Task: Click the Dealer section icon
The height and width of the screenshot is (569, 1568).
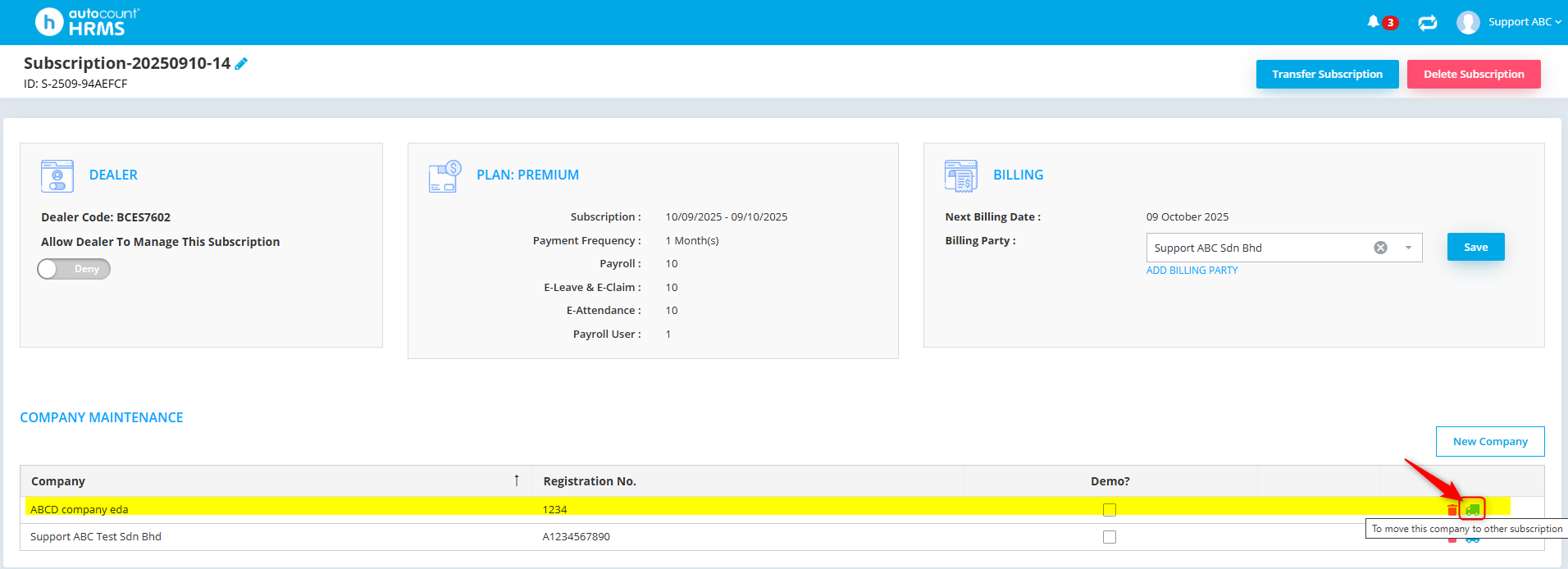Action: [57, 175]
